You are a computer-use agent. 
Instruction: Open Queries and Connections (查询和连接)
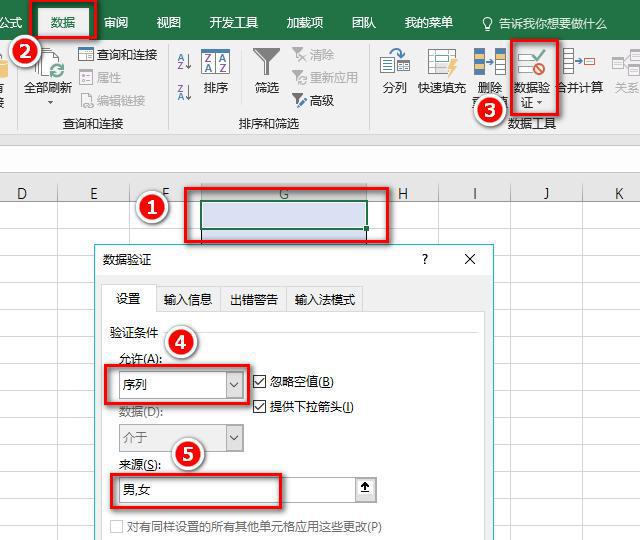(118, 55)
